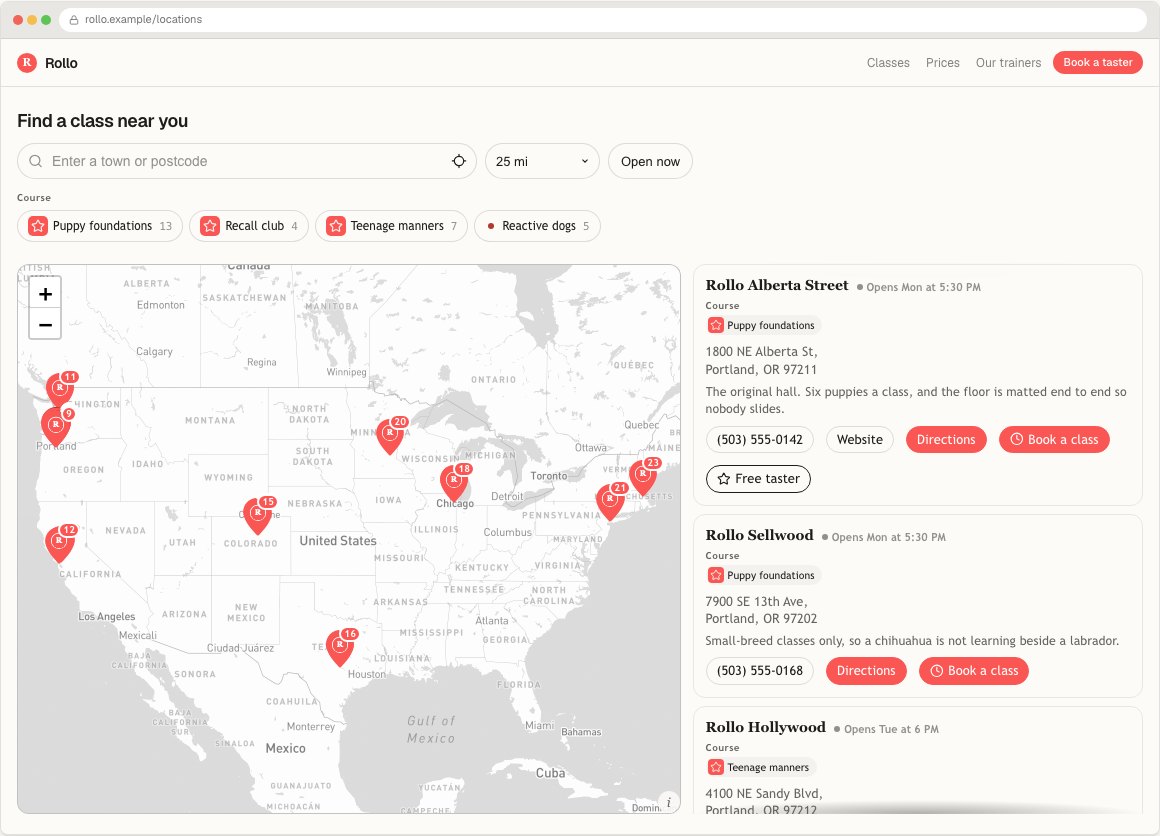
Task: Click Teenage manners tag in Hollywood card
Action: point(760,767)
